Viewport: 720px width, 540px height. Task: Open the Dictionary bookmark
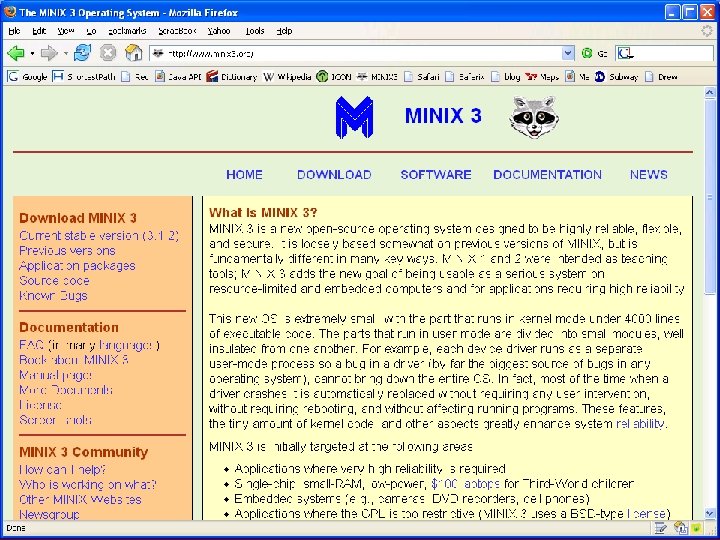pyautogui.click(x=232, y=77)
